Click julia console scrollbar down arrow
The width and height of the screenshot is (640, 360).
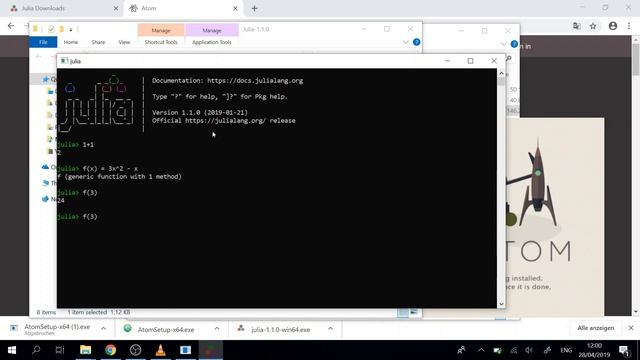click(x=501, y=304)
